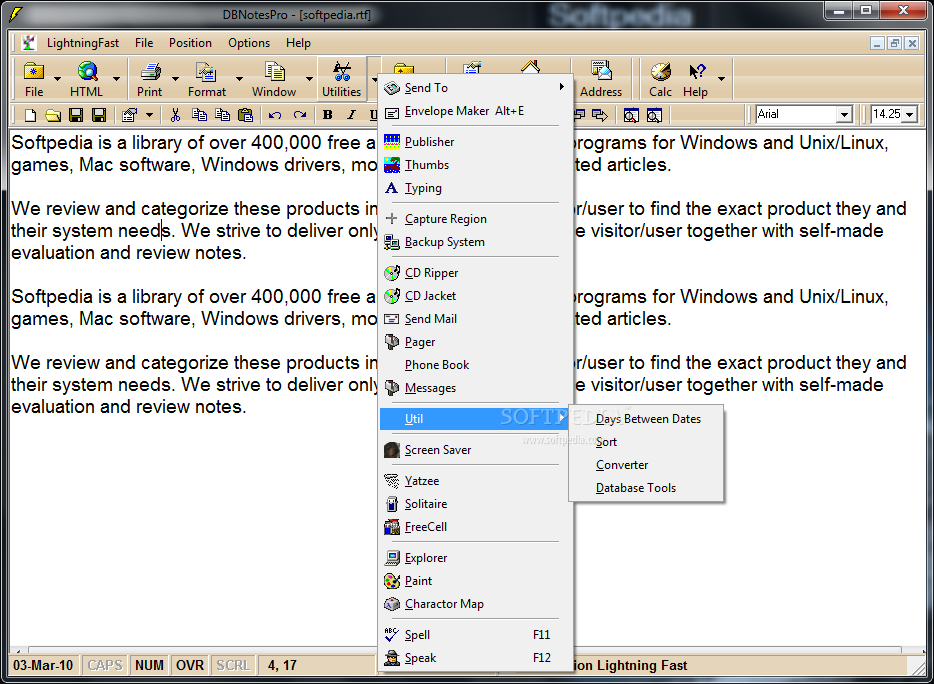Open the Send To submenu
Screen dimensions: 934x684
click(476, 88)
